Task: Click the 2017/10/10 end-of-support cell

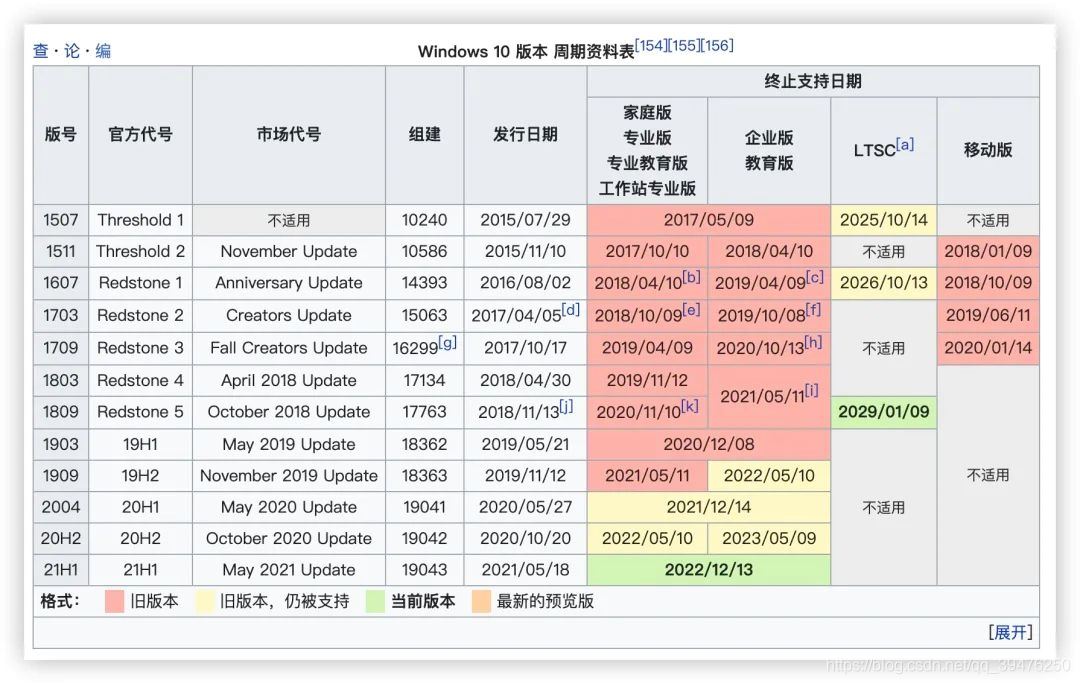Action: (x=647, y=251)
